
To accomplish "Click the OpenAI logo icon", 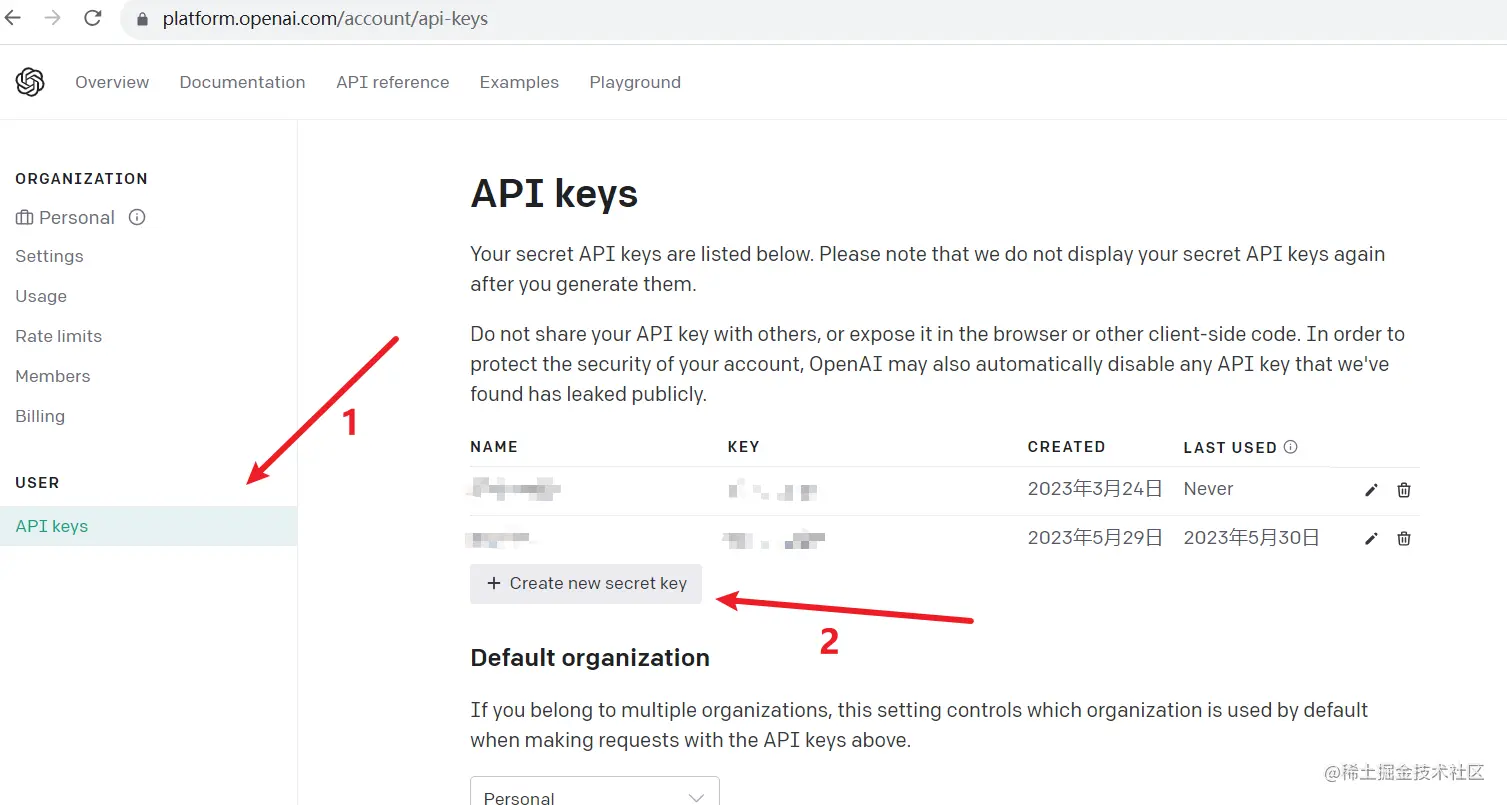I will coord(30,82).
